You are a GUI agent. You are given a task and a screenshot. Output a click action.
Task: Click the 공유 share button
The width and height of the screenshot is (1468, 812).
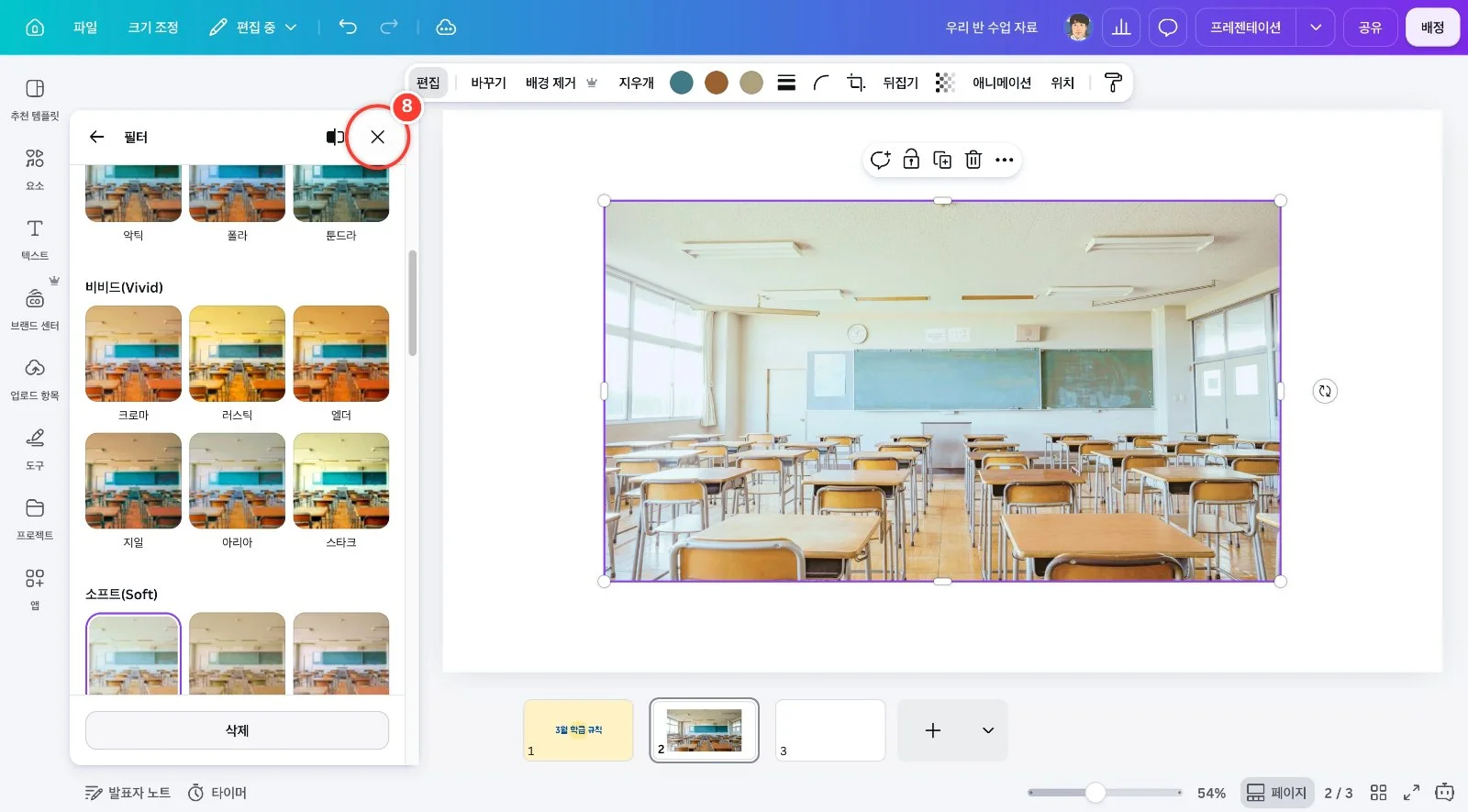(x=1370, y=28)
